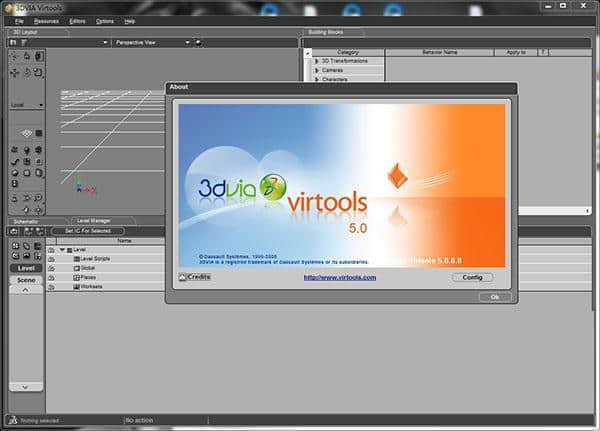The width and height of the screenshot is (600, 431).
Task: Click the Ok button in About dialog
Action: tap(494, 297)
